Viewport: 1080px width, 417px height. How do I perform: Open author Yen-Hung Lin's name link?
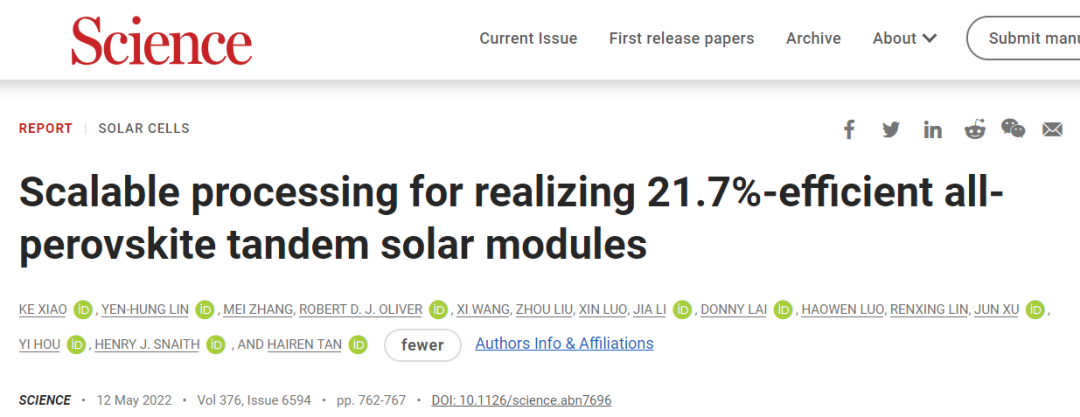(x=145, y=309)
